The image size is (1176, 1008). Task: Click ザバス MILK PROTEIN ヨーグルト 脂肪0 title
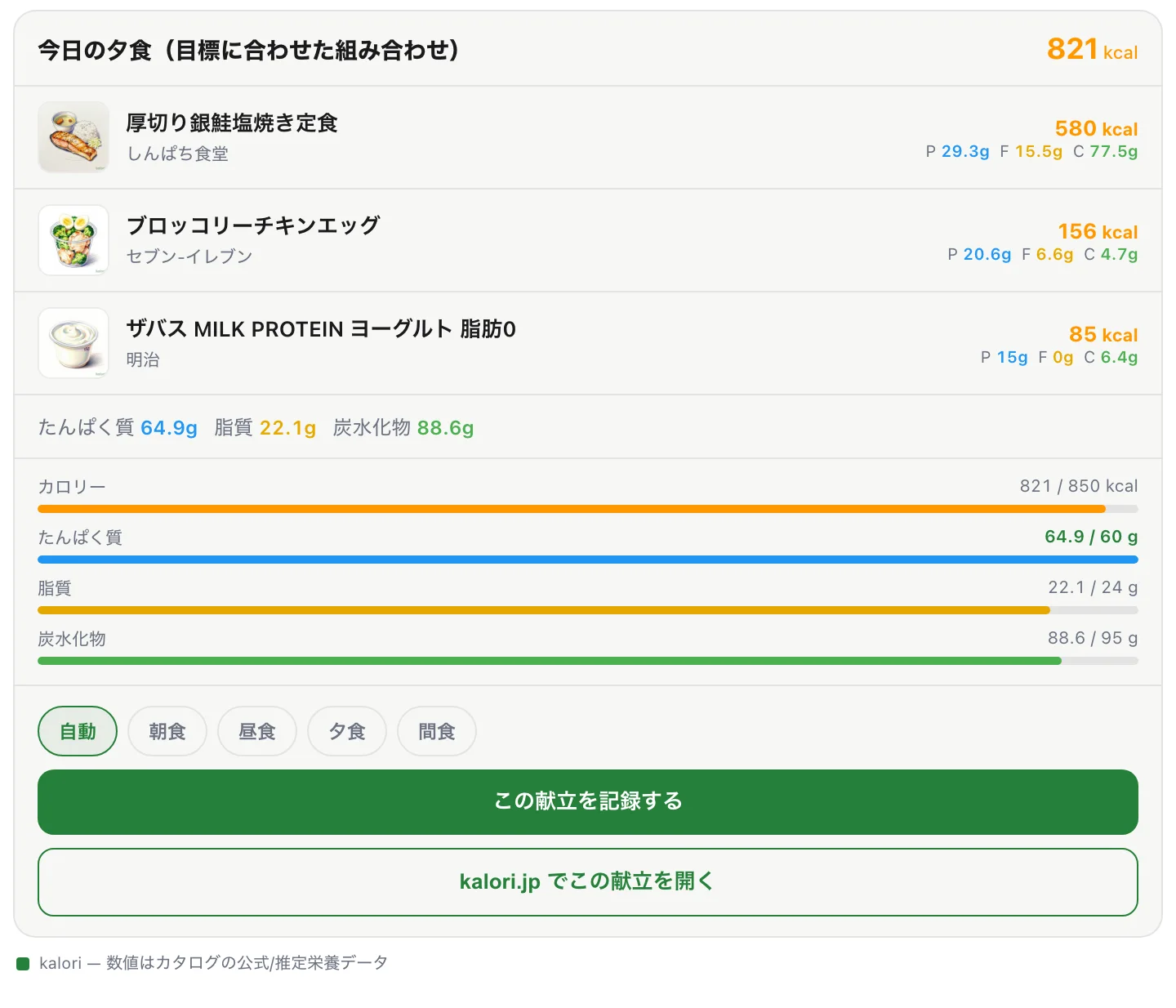321,328
